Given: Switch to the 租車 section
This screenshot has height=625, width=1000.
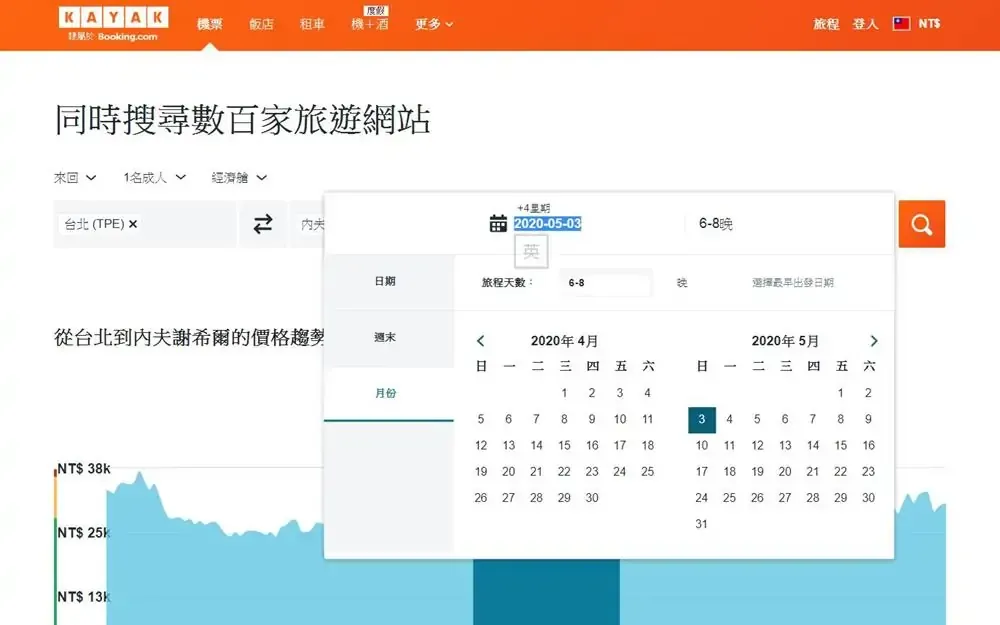Looking at the screenshot, I should 313,24.
